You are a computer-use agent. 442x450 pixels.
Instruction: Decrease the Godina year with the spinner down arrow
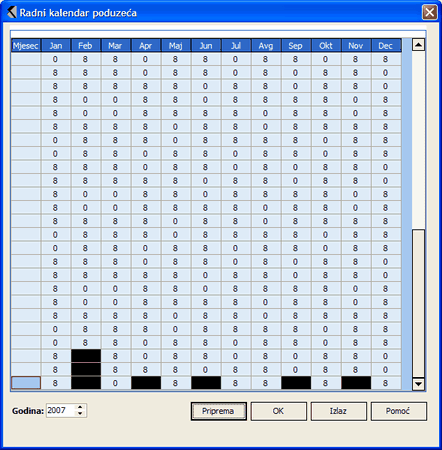[80, 414]
